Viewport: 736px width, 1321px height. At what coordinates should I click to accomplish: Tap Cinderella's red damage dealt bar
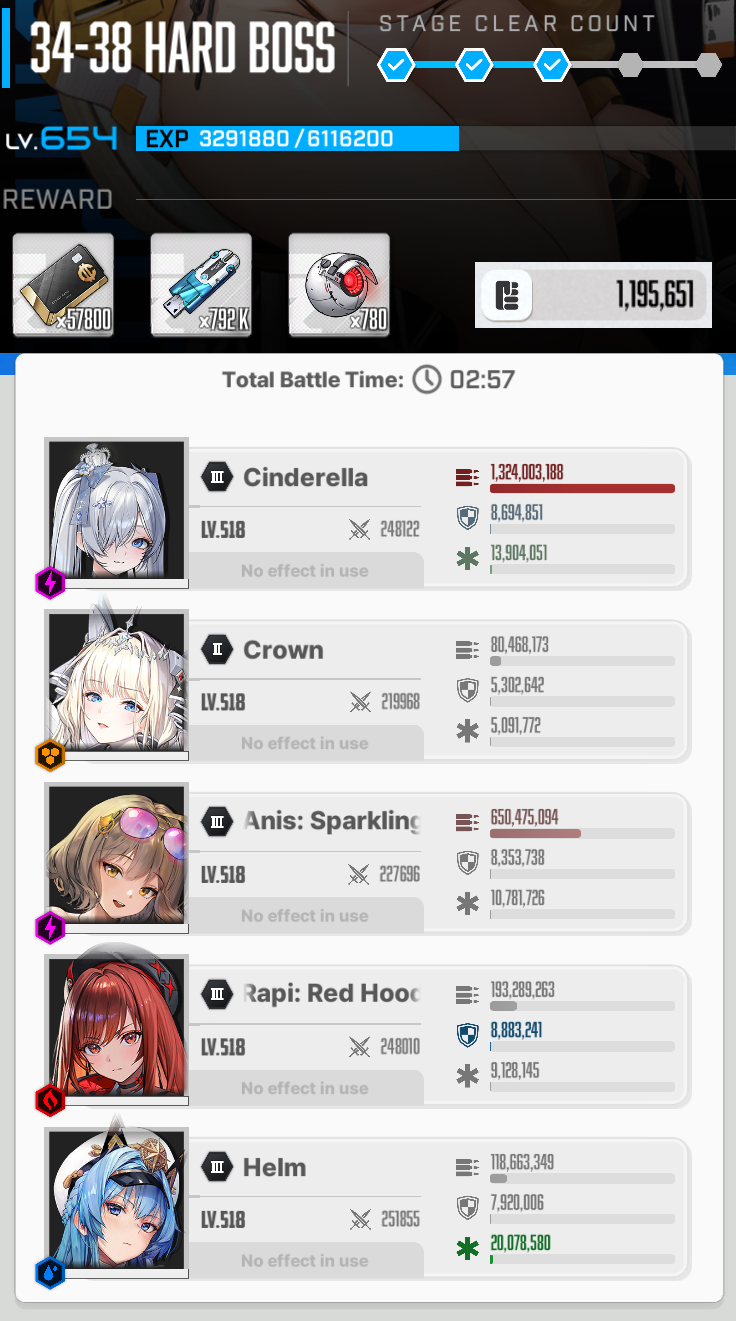point(582,489)
